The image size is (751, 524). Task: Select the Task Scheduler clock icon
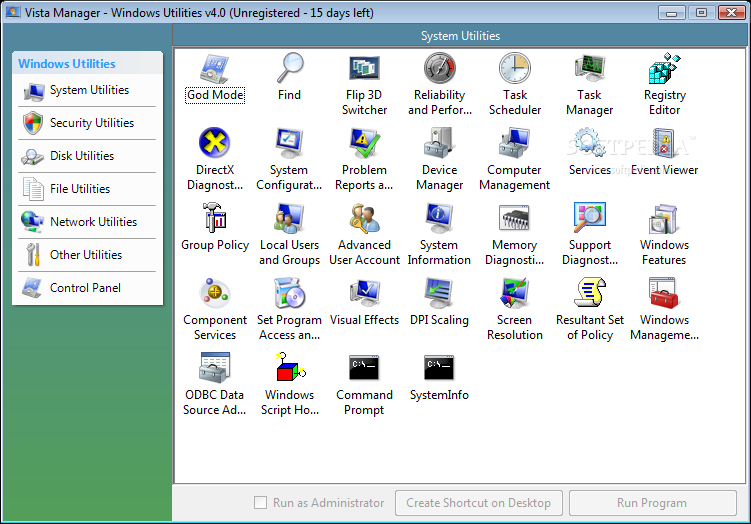pos(514,69)
